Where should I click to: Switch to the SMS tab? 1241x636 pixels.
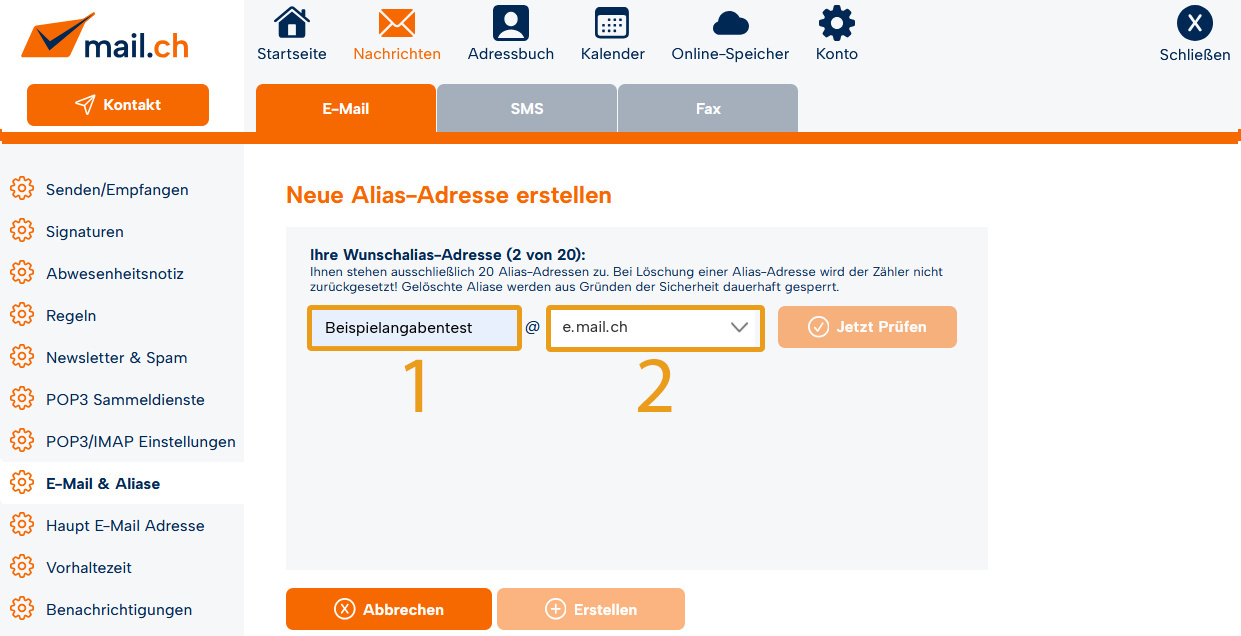tap(527, 108)
